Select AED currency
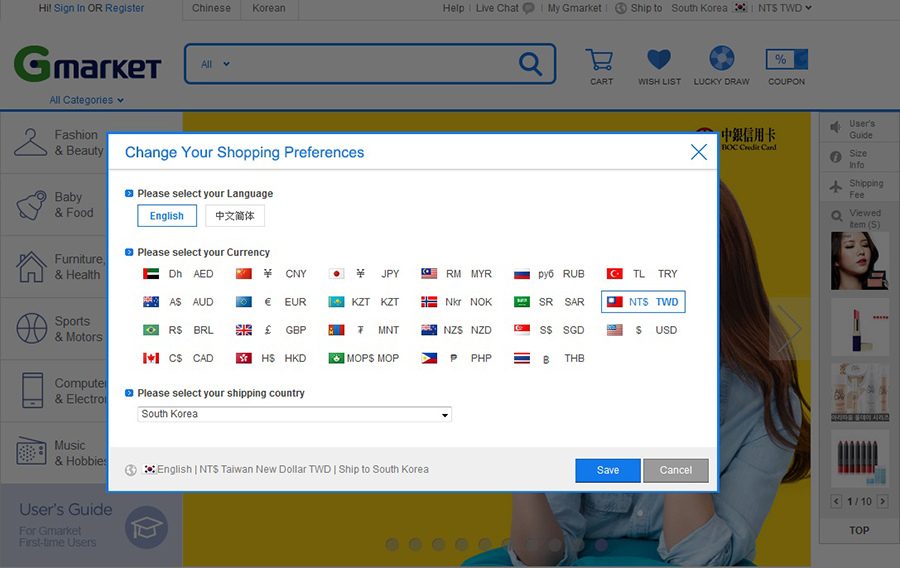This screenshot has width=900, height=568. 178,274
